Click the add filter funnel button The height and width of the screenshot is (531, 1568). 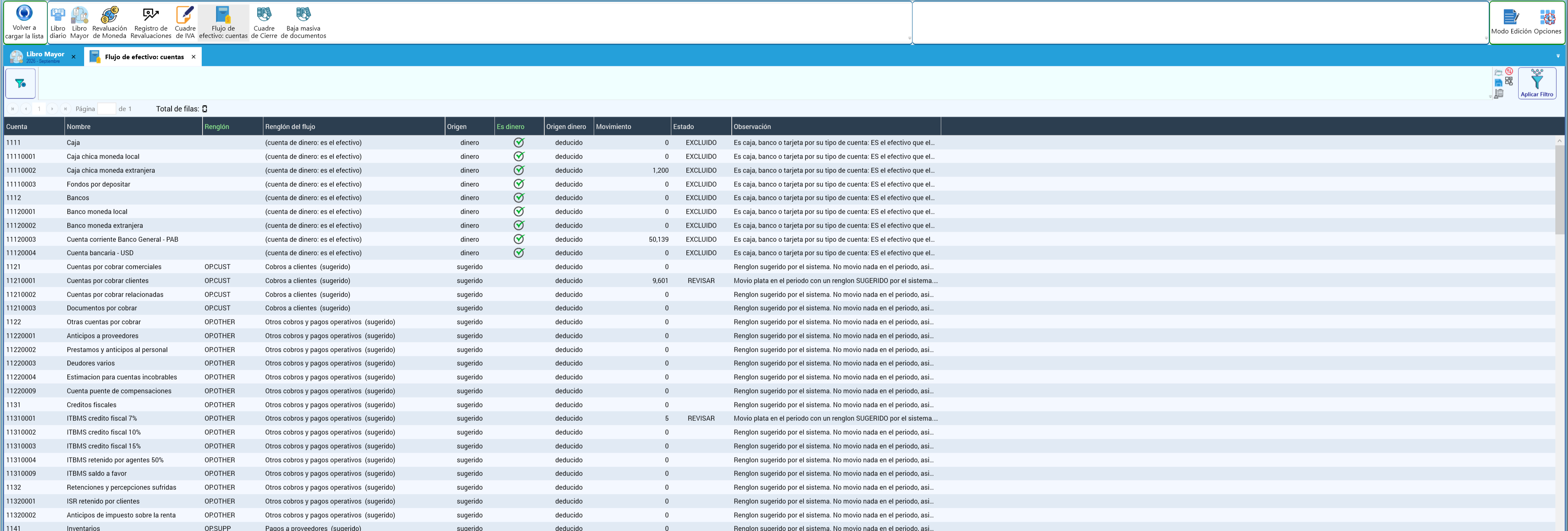pos(21,83)
